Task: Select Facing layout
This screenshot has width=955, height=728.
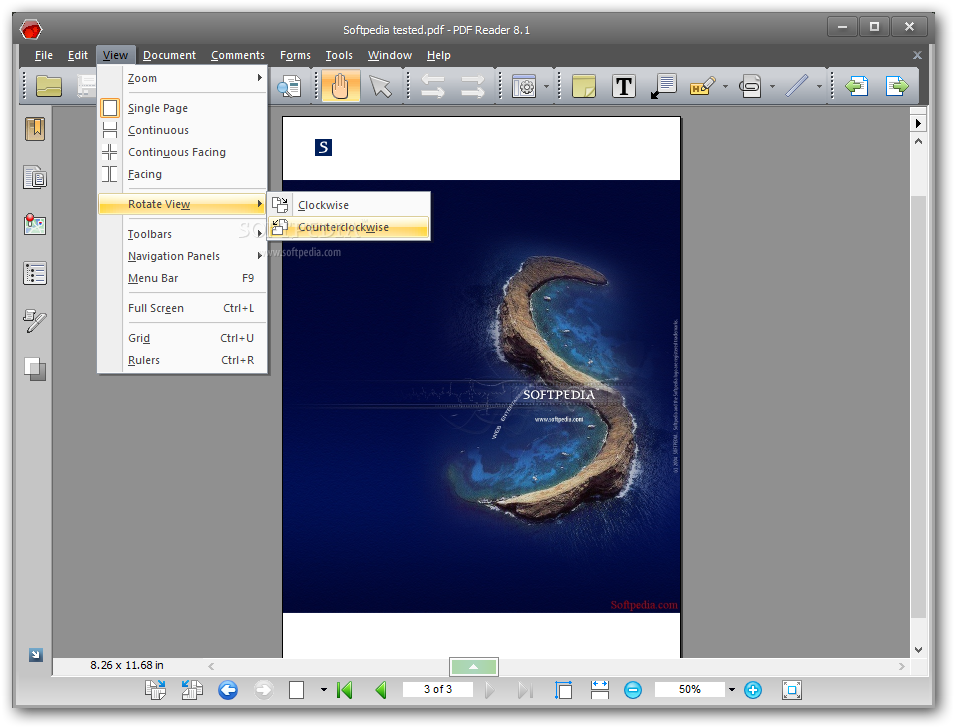Action: tap(183, 174)
